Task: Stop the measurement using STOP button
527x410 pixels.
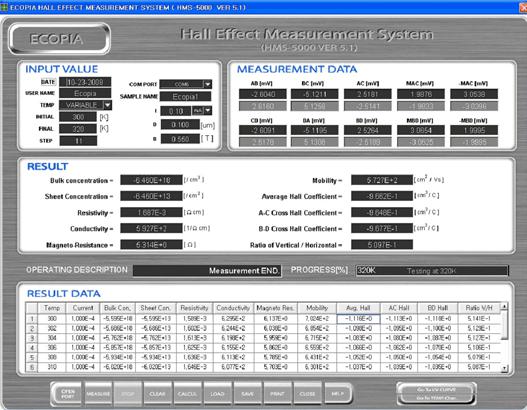Action: click(x=128, y=394)
